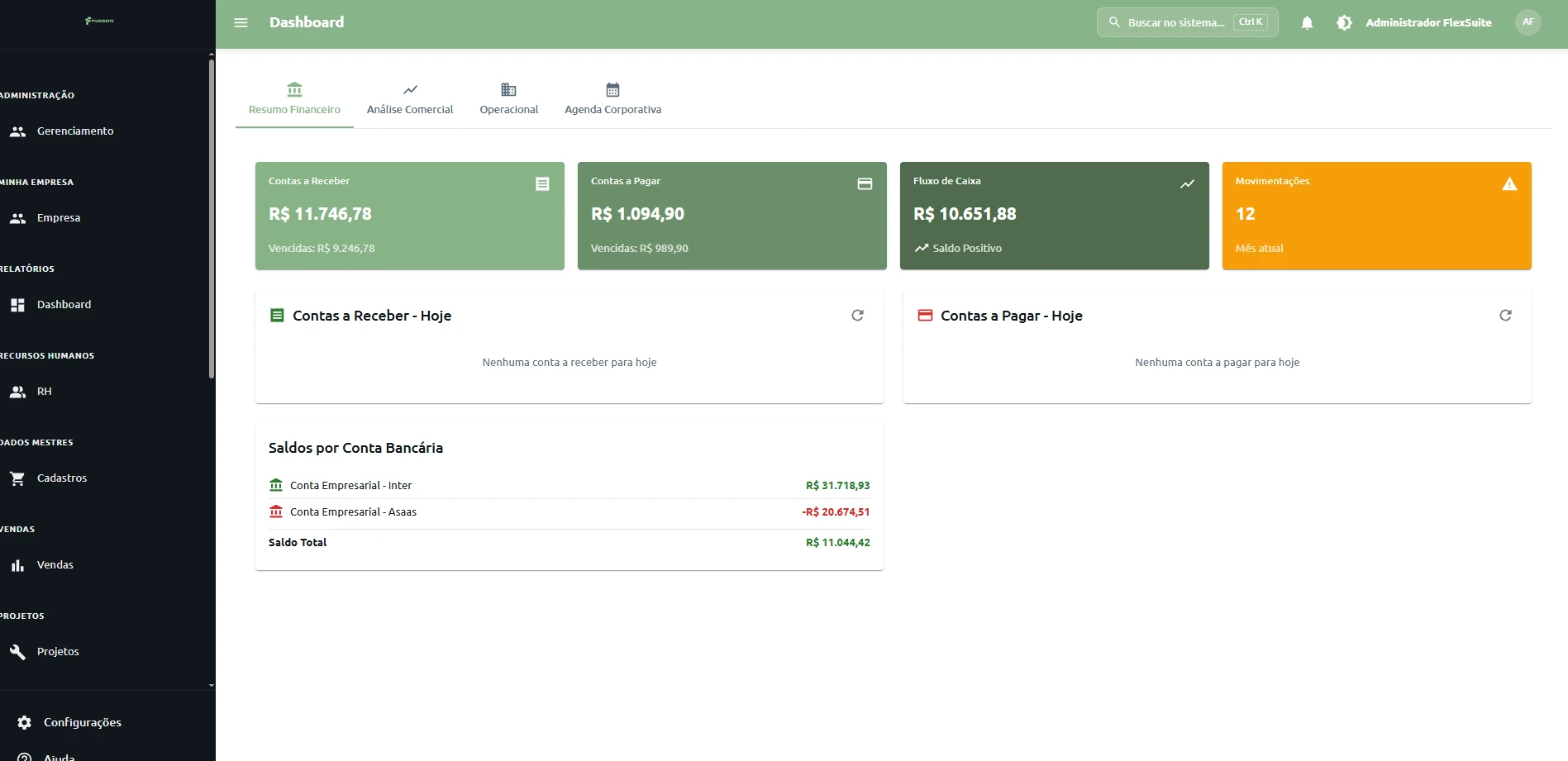
Task: Open the notifications bell
Action: (x=1307, y=23)
